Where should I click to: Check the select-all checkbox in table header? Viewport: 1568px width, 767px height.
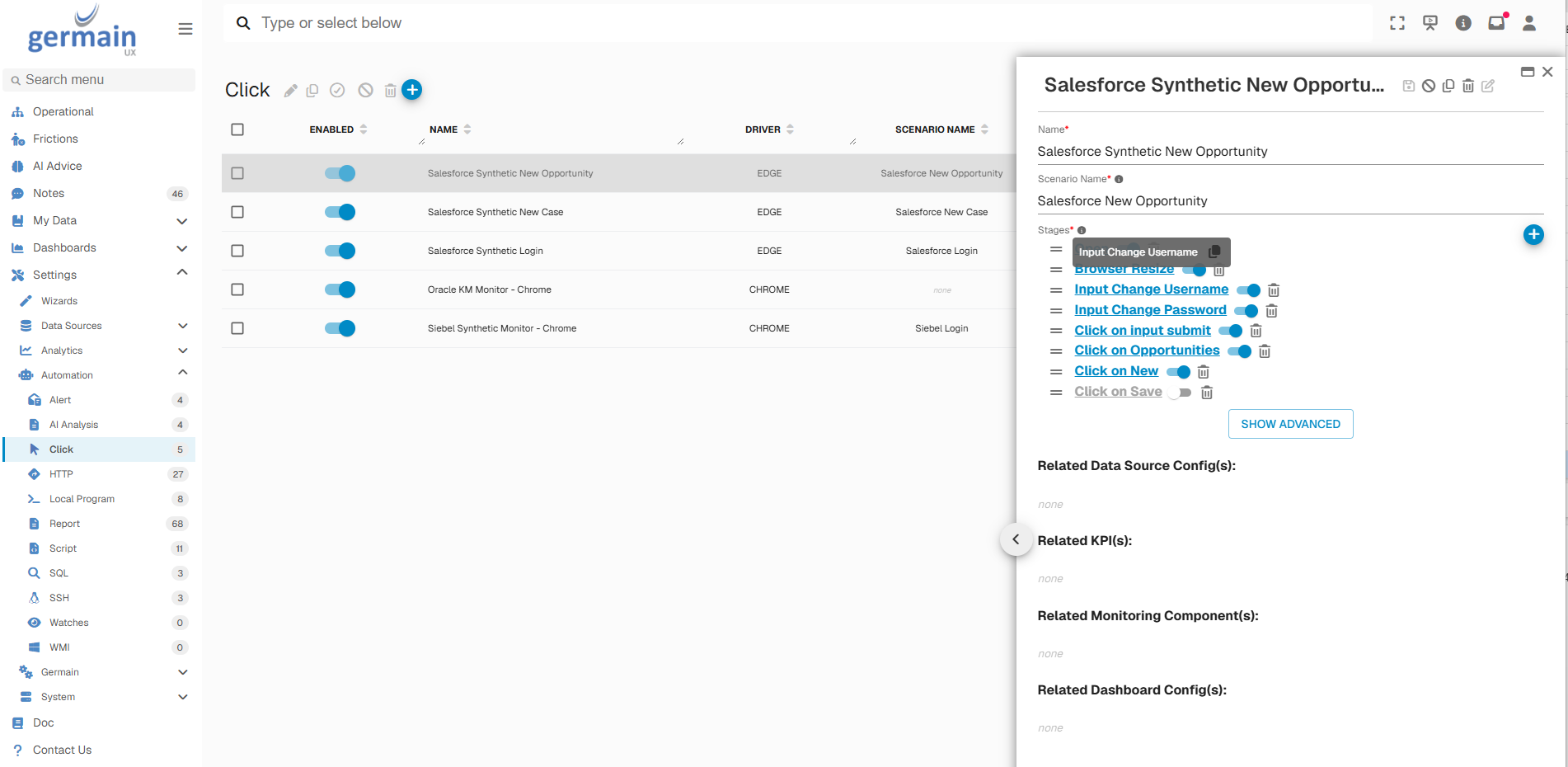[x=237, y=129]
